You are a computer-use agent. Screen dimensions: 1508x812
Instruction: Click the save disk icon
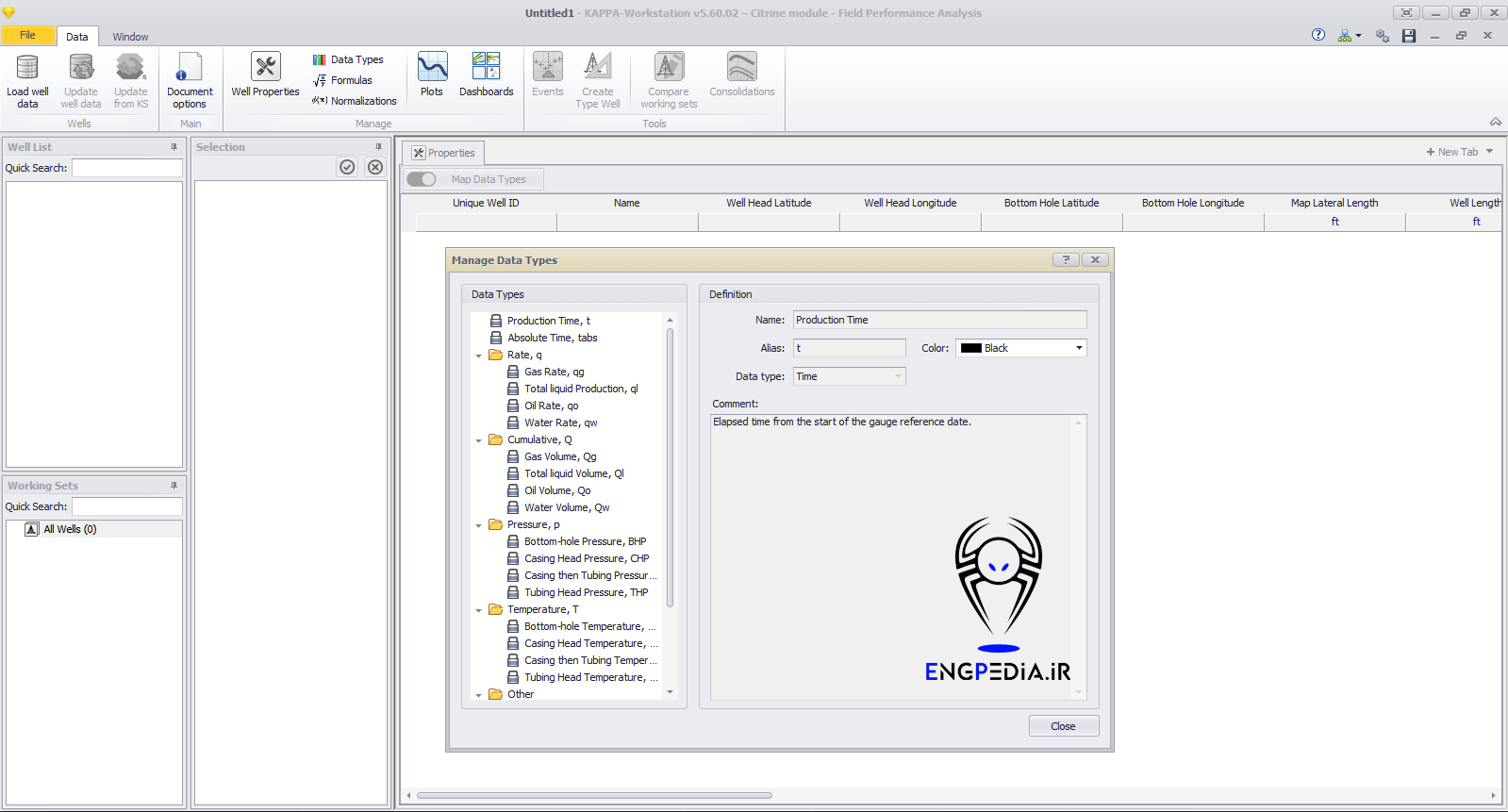1409,36
